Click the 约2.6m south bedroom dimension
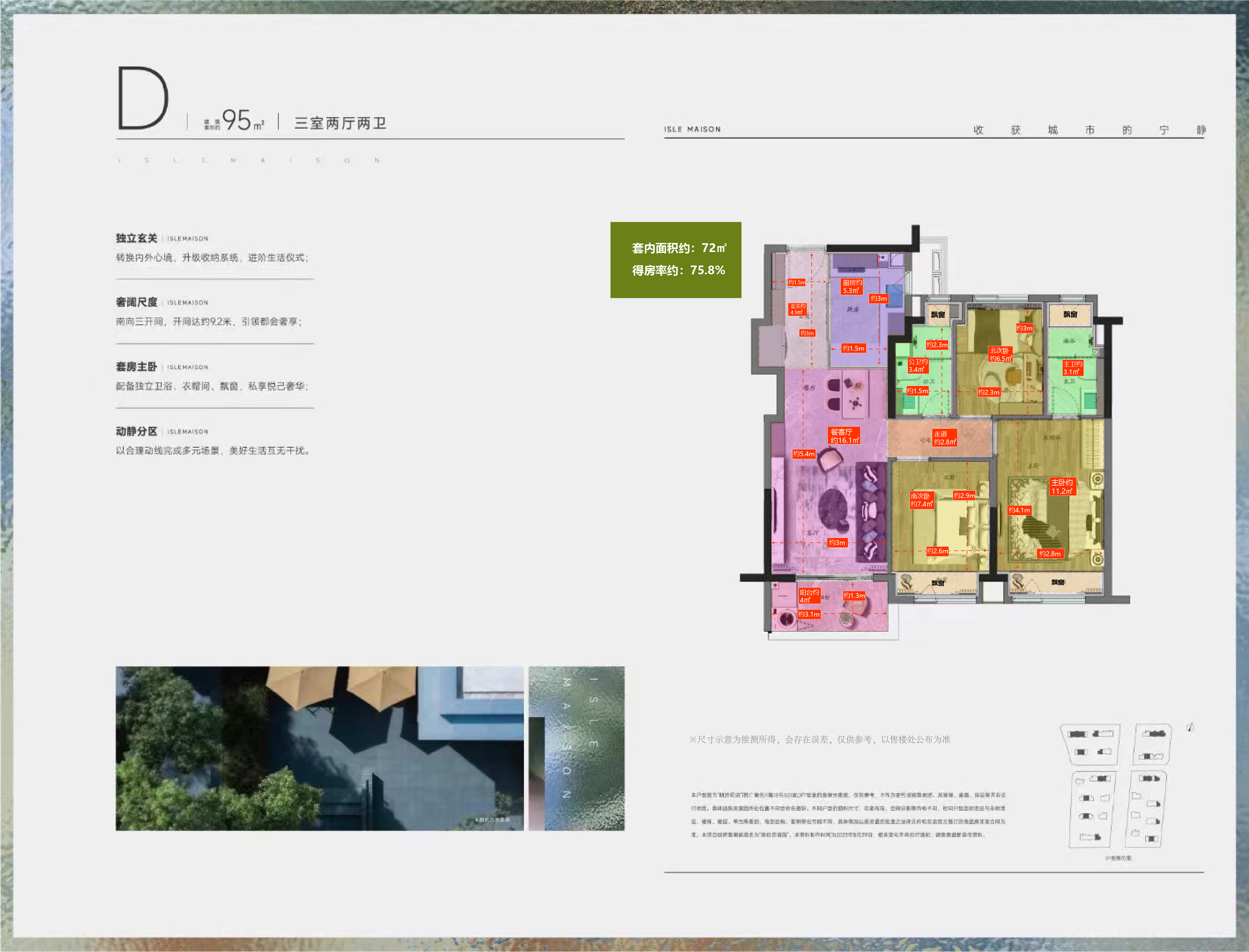 coord(937,551)
